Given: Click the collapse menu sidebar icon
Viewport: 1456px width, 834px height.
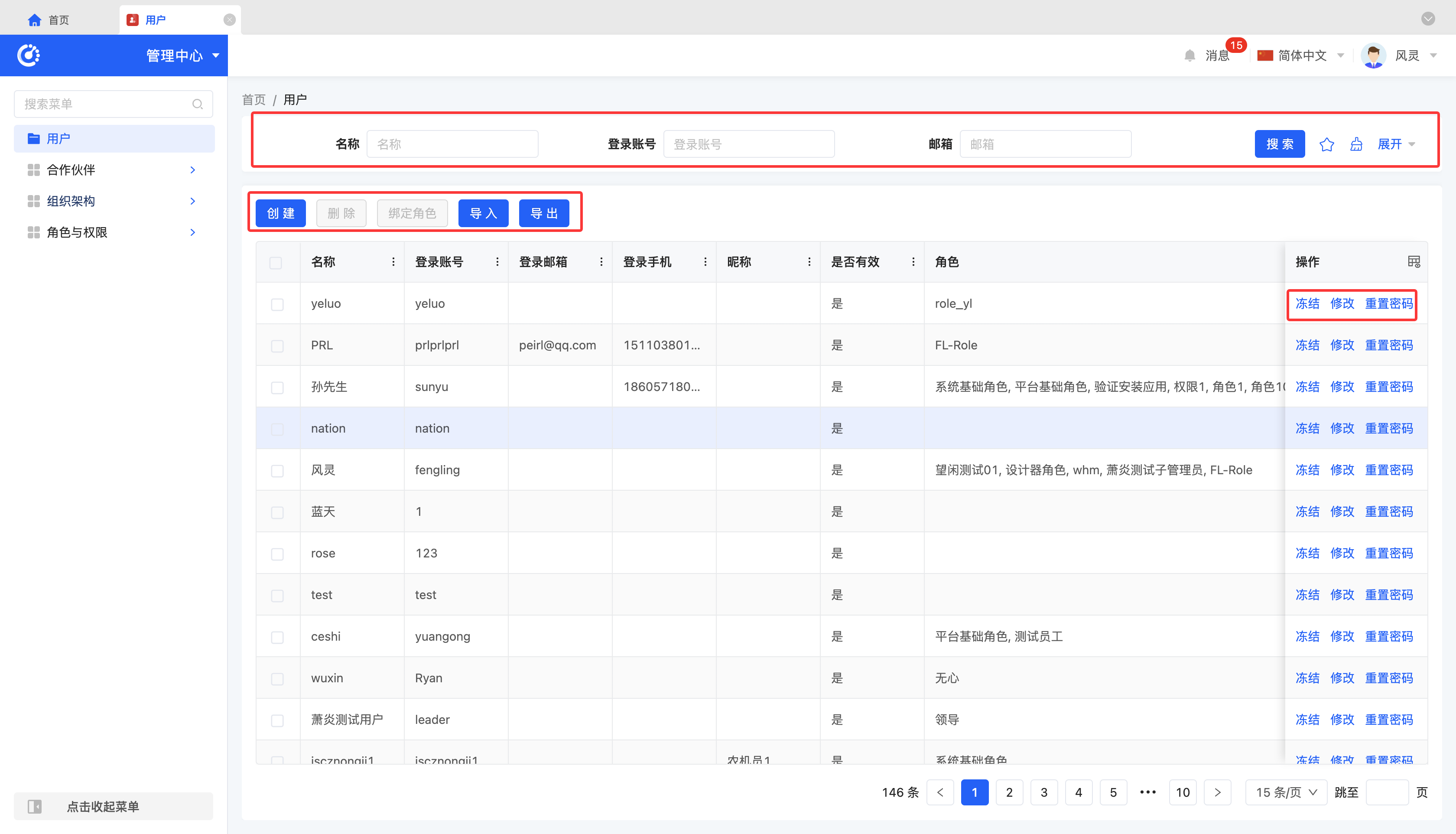Looking at the screenshot, I should [34, 807].
